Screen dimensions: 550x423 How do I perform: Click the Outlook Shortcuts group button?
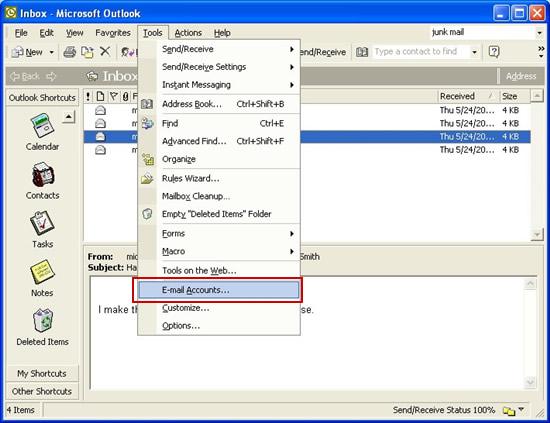tap(42, 98)
